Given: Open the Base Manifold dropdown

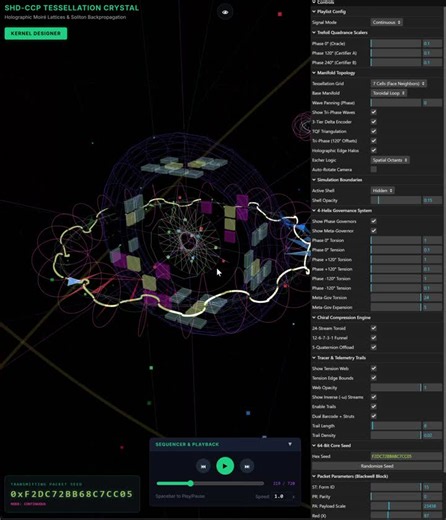Looking at the screenshot, I should click(389, 93).
